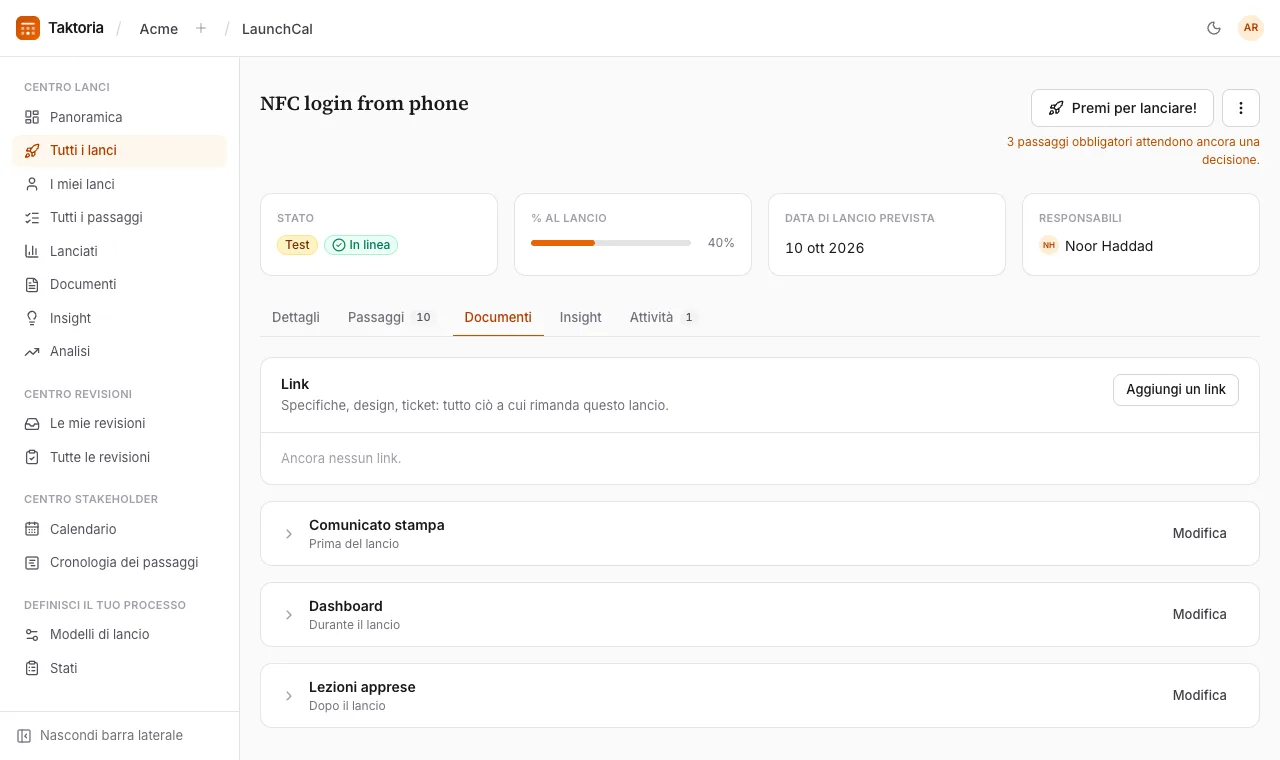Viewport: 1280px width, 760px height.
Task: Switch to the Passaggi tab
Action: (392, 317)
